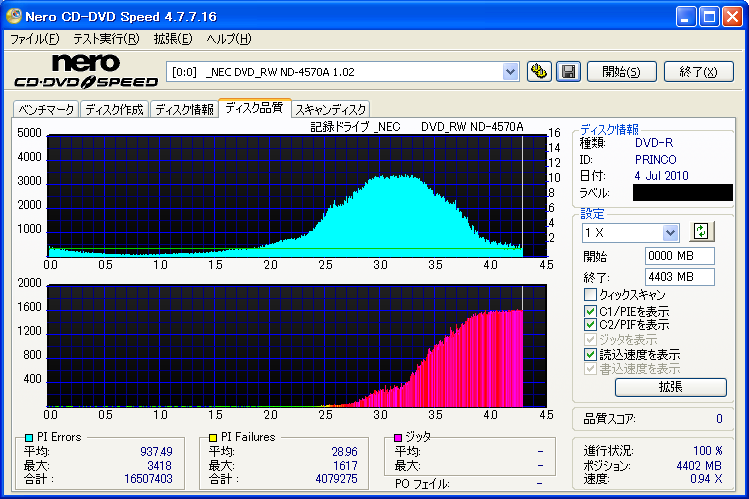Click the 速度 value 0.94 X

click(x=706, y=478)
